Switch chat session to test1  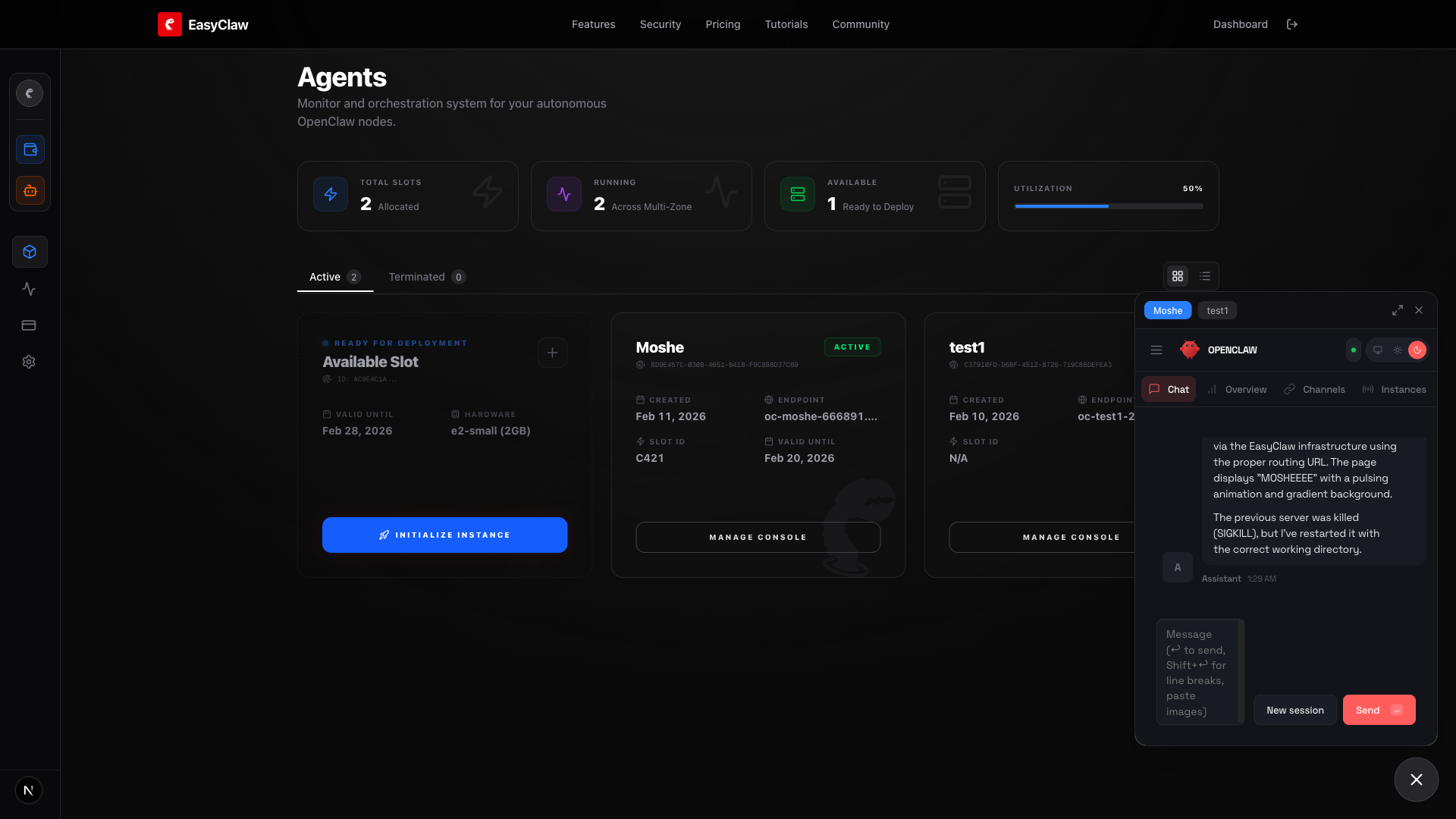[1218, 310]
